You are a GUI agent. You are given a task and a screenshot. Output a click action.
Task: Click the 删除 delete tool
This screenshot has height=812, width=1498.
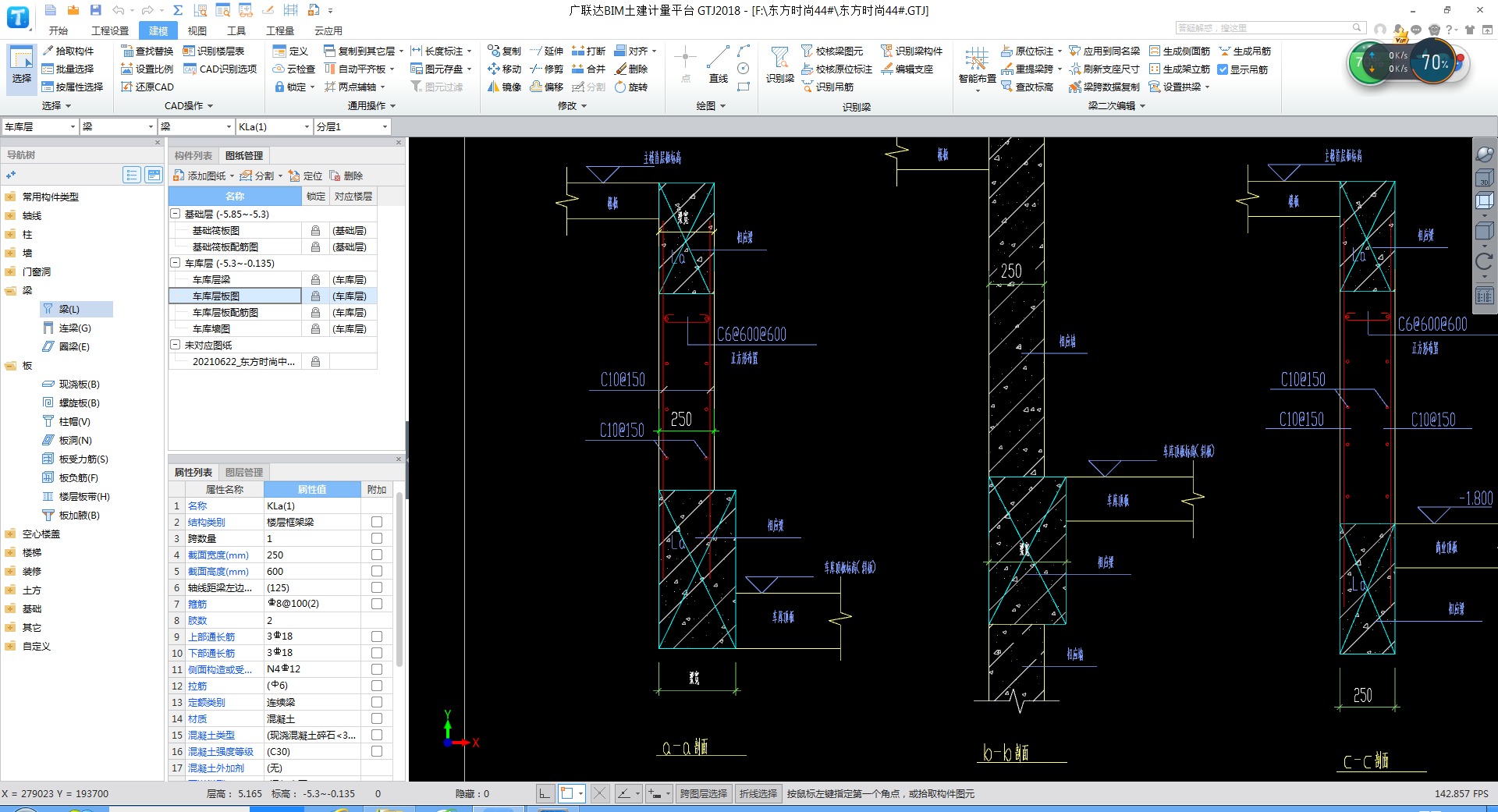pyautogui.click(x=631, y=69)
